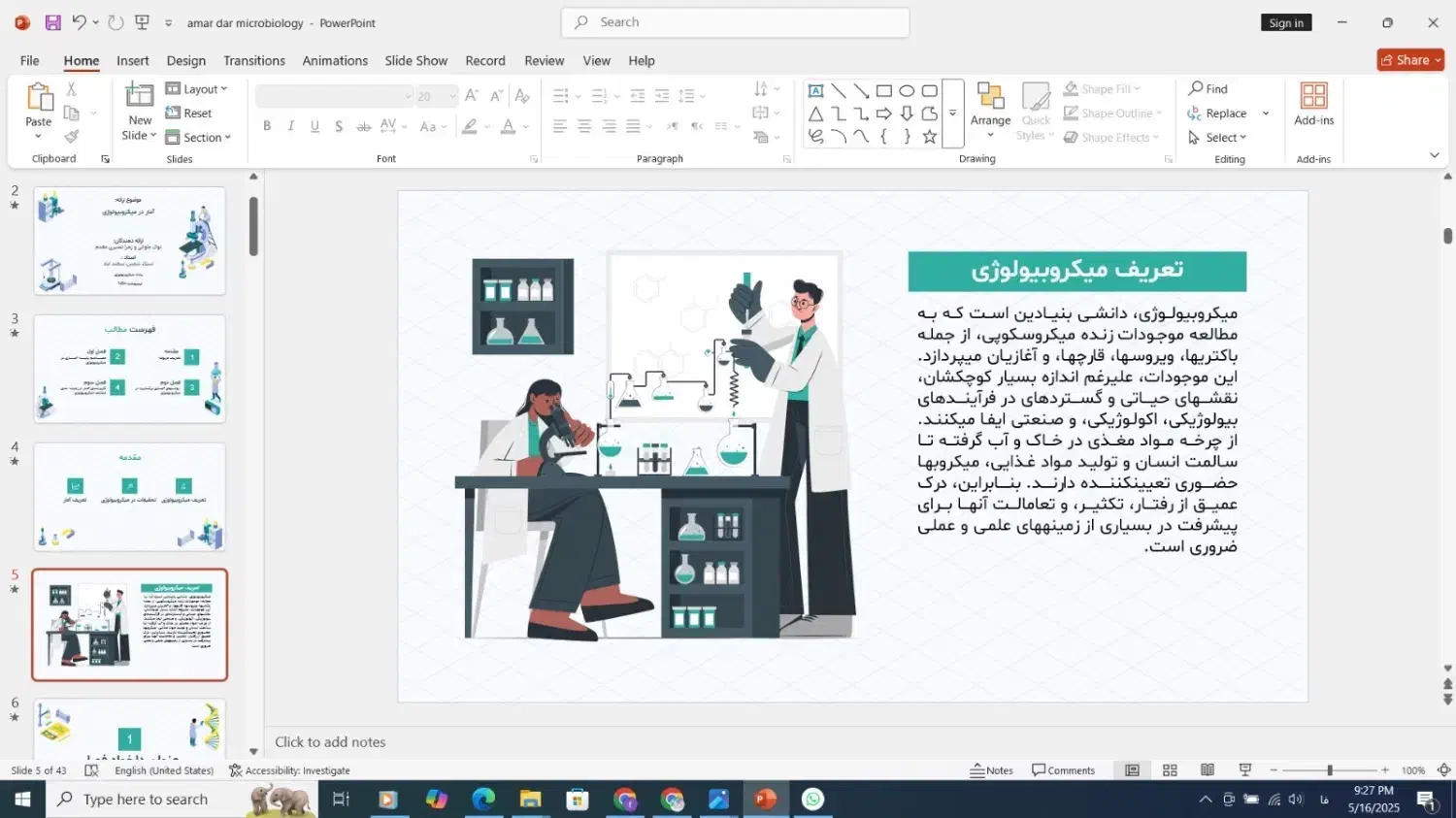Open the Add-ins pane
This screenshot has height=818, width=1456.
click(x=1314, y=105)
